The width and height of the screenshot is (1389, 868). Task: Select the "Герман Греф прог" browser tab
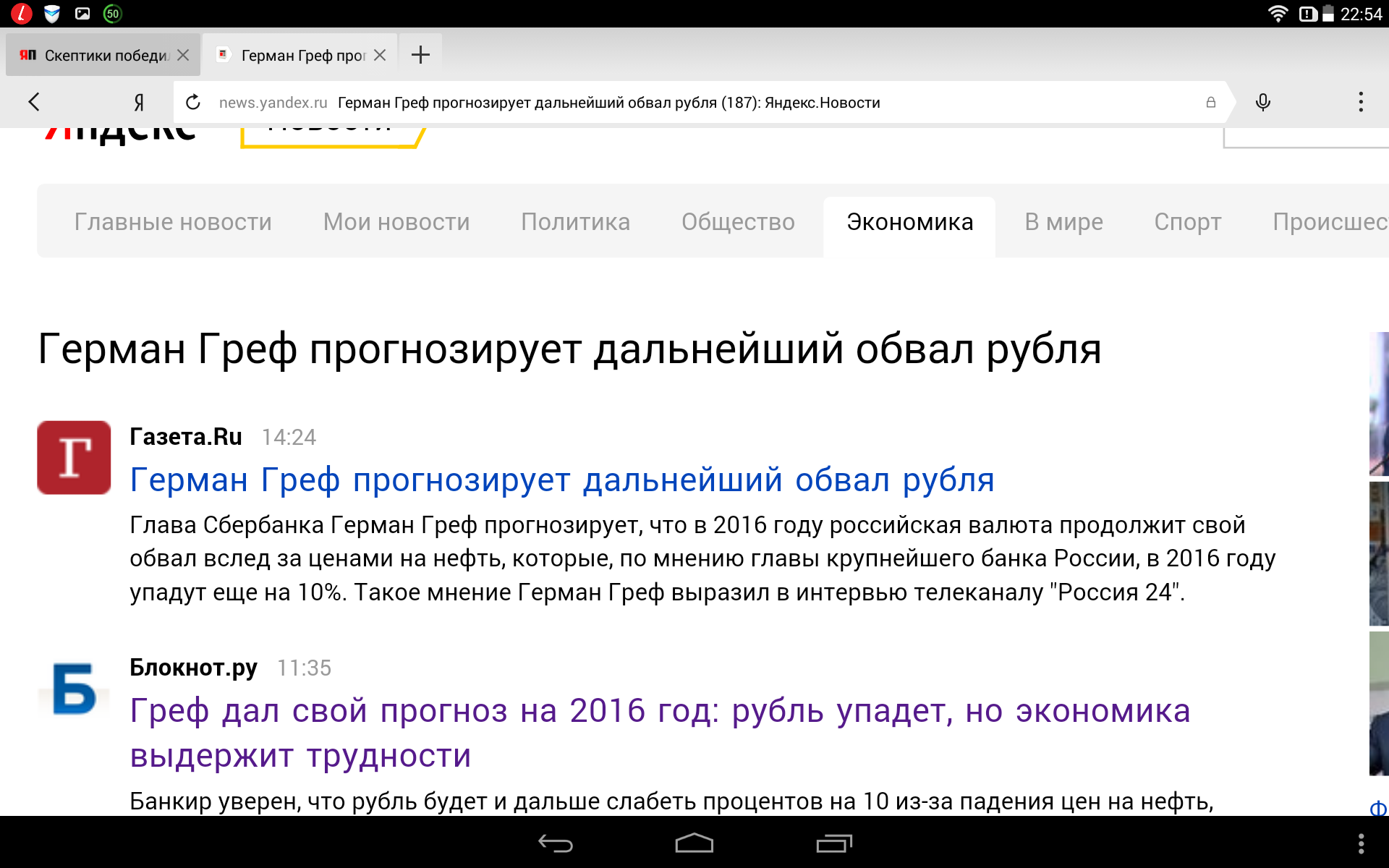(x=300, y=55)
